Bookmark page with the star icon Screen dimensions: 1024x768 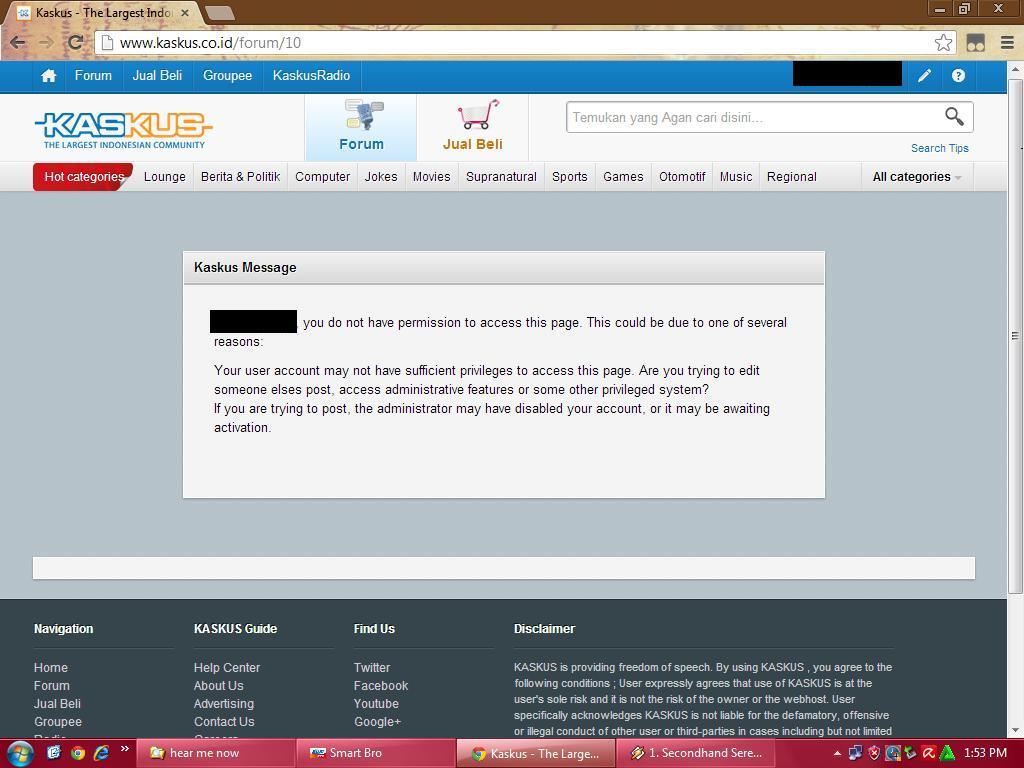point(943,43)
